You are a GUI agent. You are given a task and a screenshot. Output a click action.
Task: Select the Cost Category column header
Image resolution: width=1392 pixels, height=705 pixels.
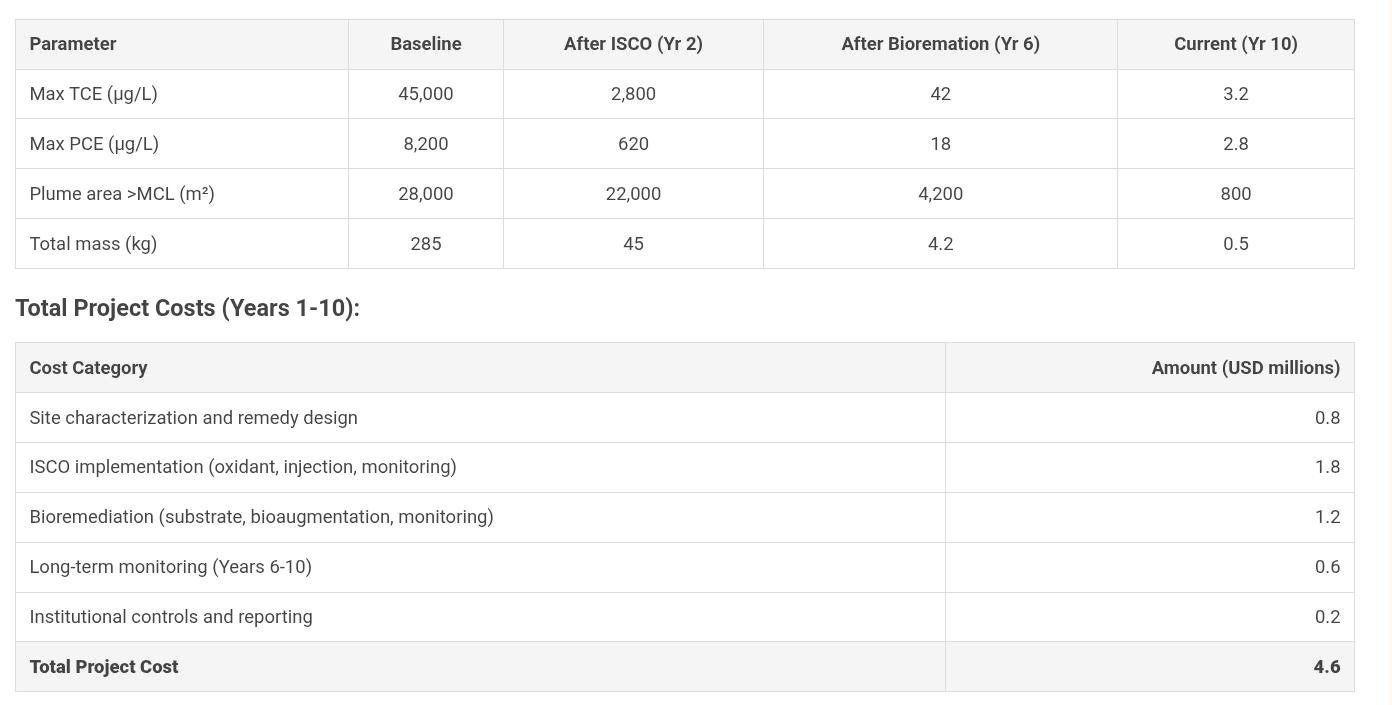[89, 368]
